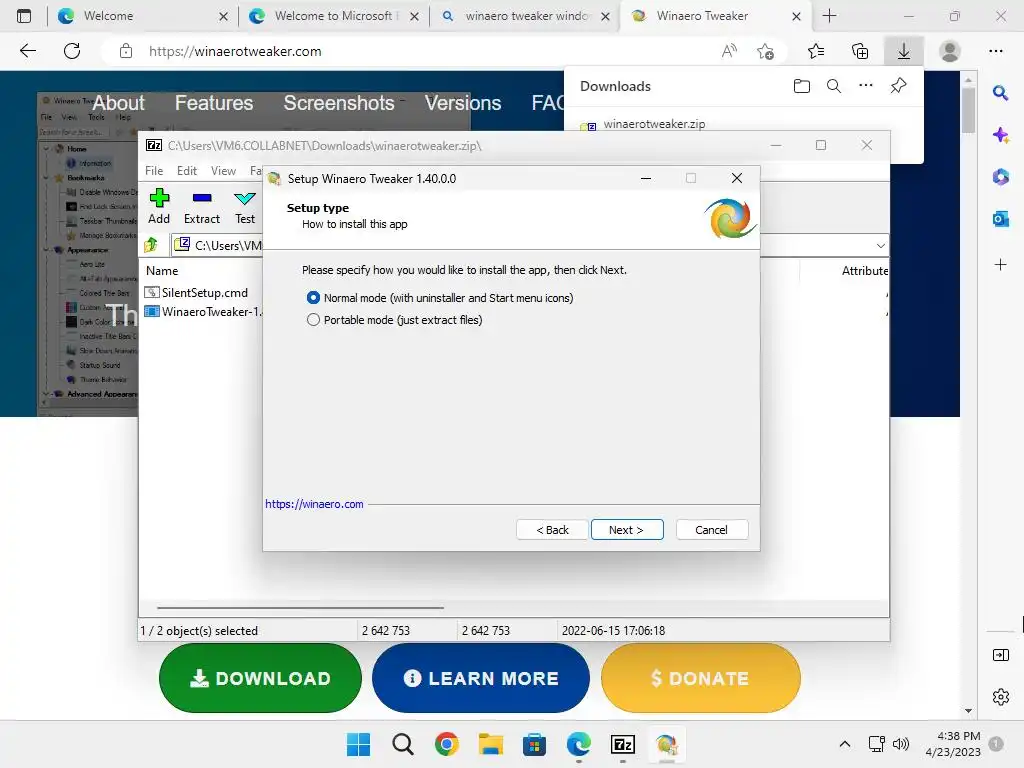The width and height of the screenshot is (1024, 768).
Task: Cancel the Winaero Tweaker setup
Action: pyautogui.click(x=712, y=530)
